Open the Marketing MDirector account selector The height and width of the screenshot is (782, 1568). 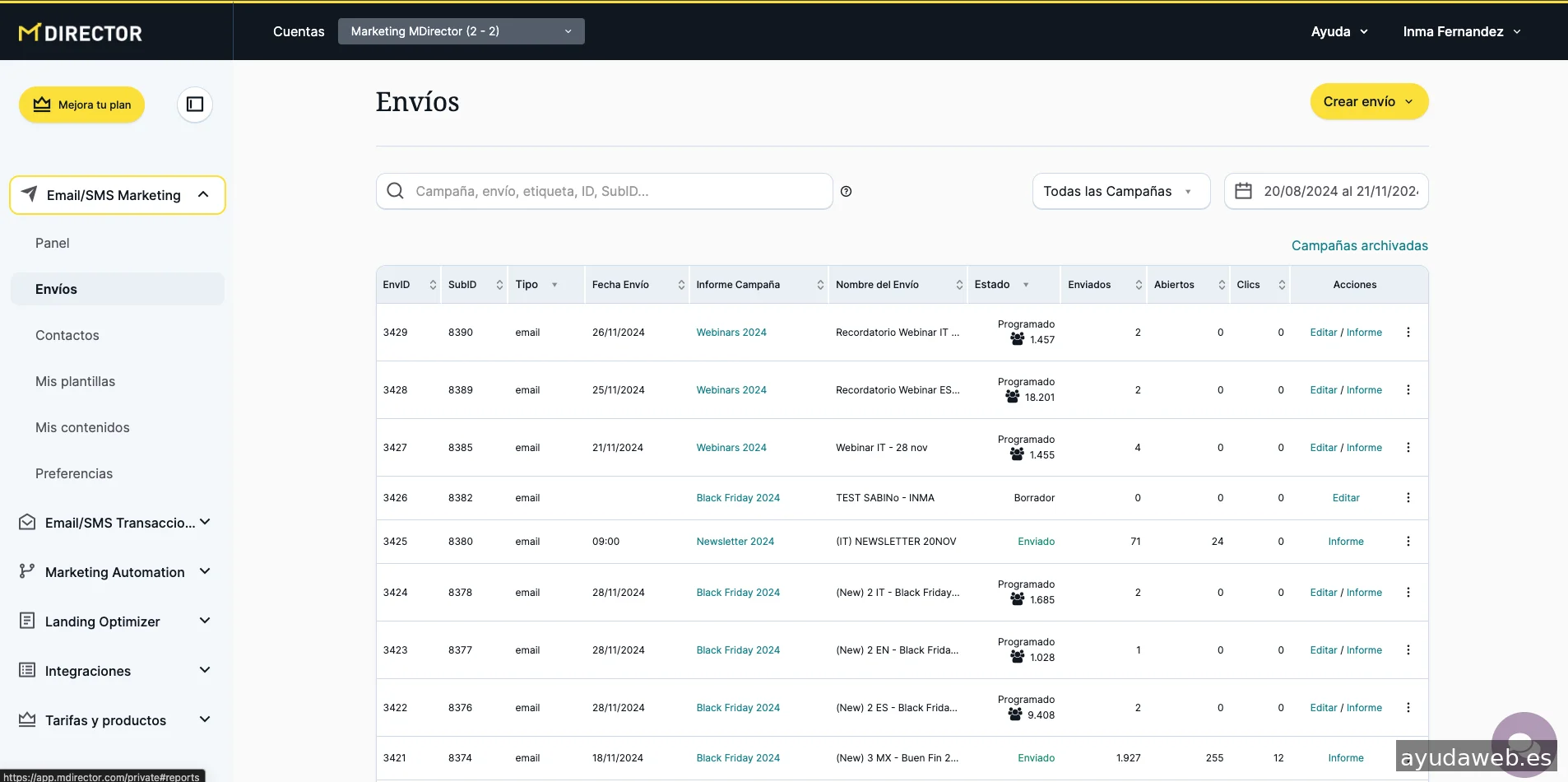tap(461, 31)
